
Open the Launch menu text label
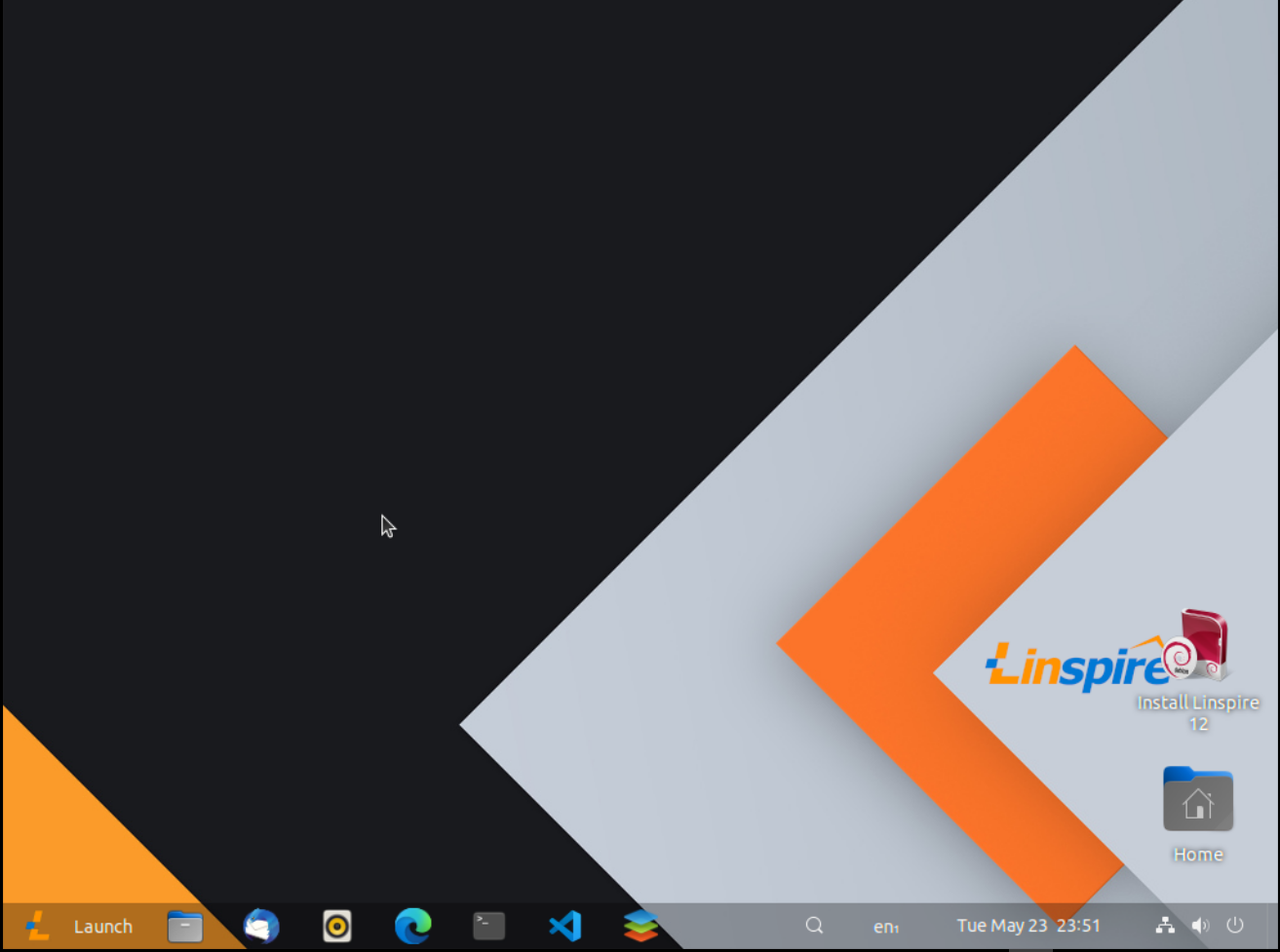click(102, 927)
